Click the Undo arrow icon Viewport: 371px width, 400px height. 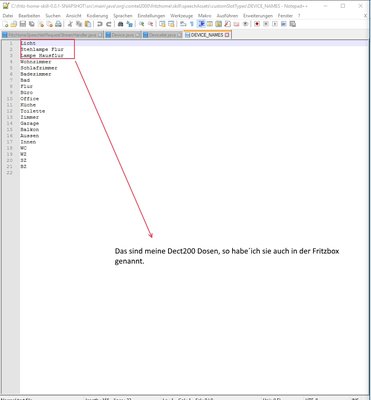click(99, 24)
